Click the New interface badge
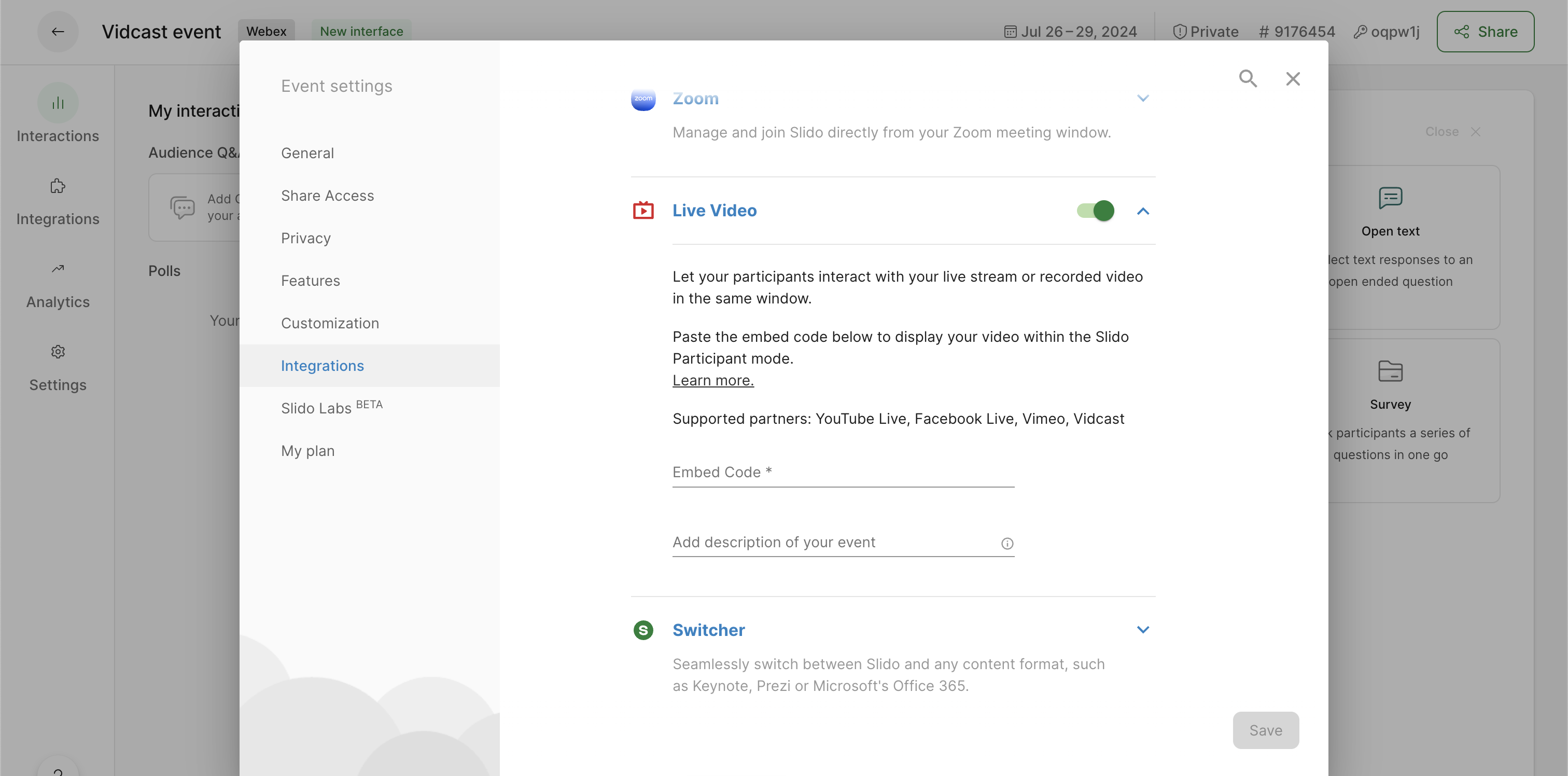This screenshot has height=776, width=1568. (361, 32)
